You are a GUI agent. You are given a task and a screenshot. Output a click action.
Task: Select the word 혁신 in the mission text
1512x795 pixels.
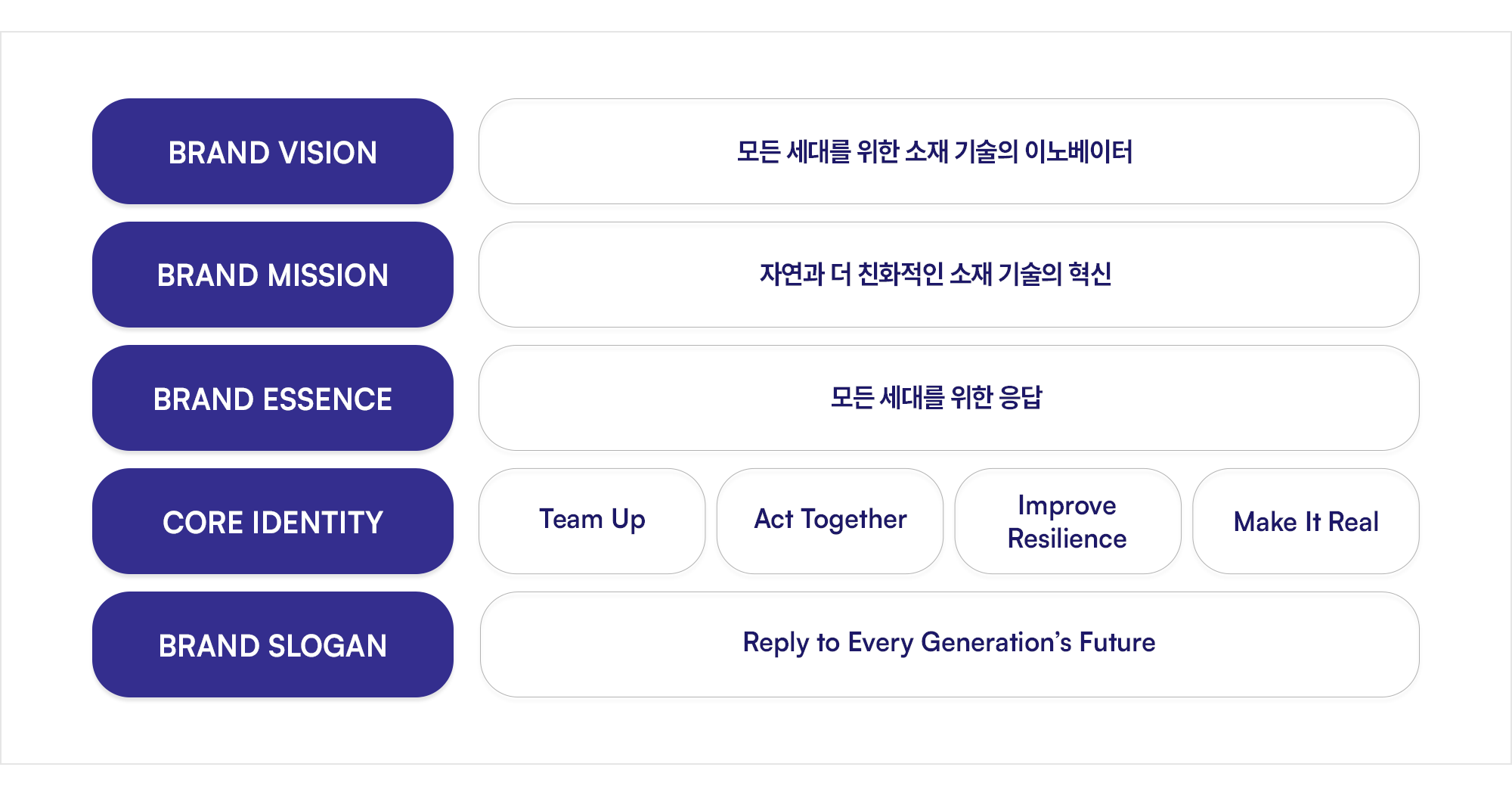pos(1090,275)
